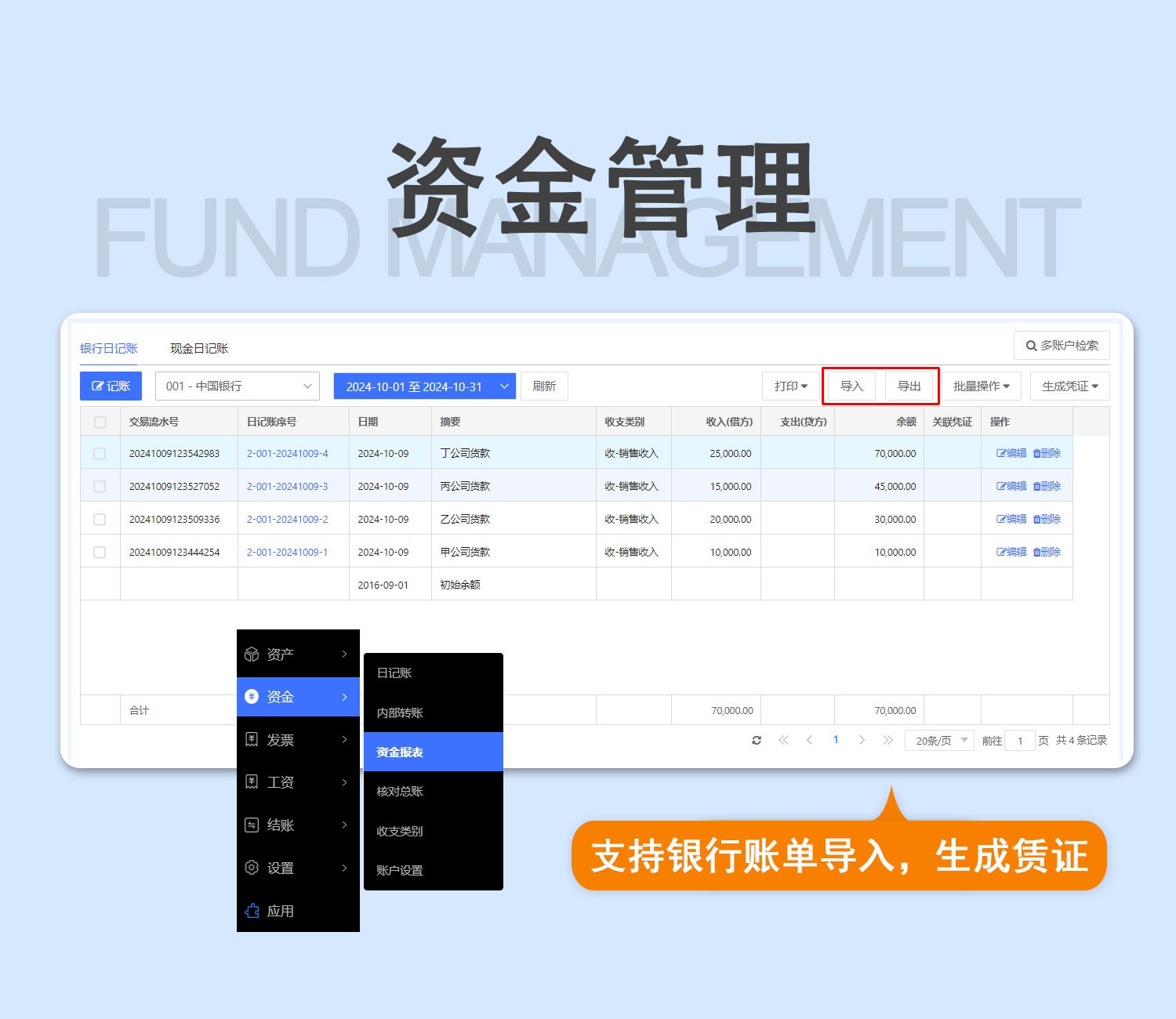The image size is (1176, 1019).
Task: Open journal entry link 2-001-20241009-4
Action: point(287,453)
